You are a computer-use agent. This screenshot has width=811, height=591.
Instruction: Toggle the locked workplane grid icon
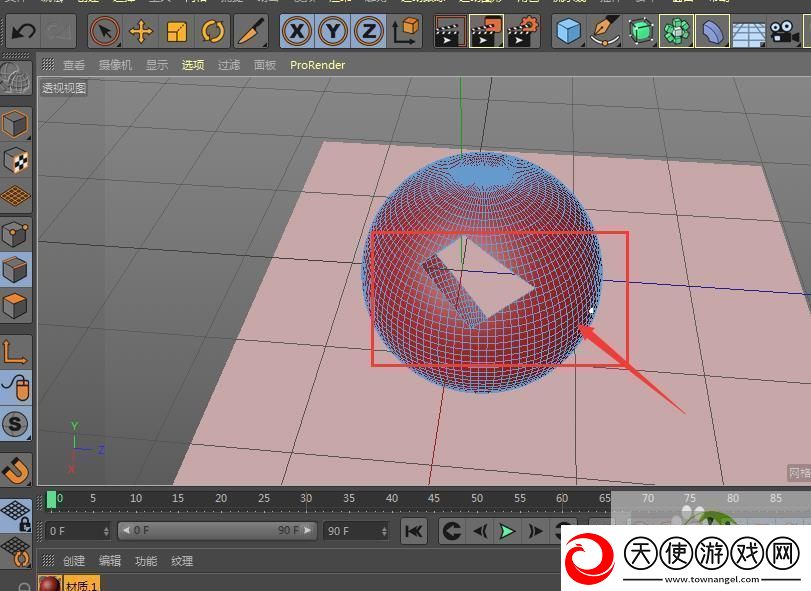tap(15, 516)
